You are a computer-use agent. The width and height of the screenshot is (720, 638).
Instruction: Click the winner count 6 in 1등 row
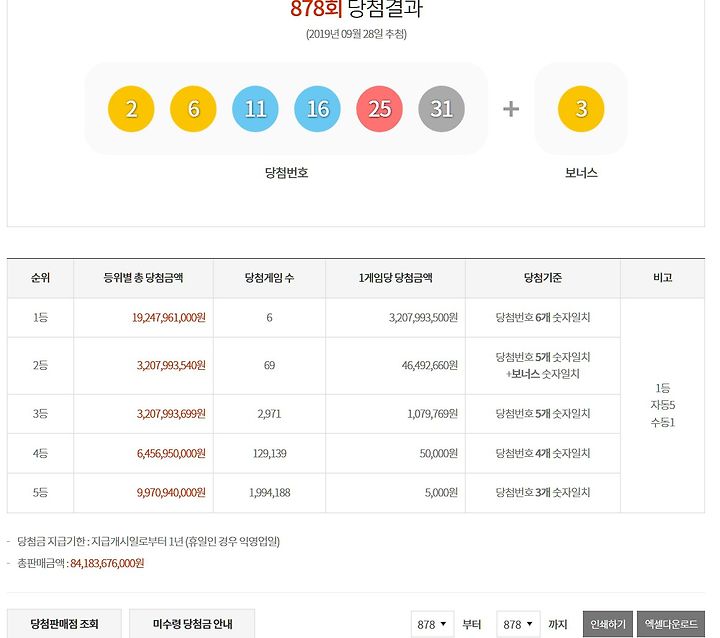pyautogui.click(x=269, y=317)
